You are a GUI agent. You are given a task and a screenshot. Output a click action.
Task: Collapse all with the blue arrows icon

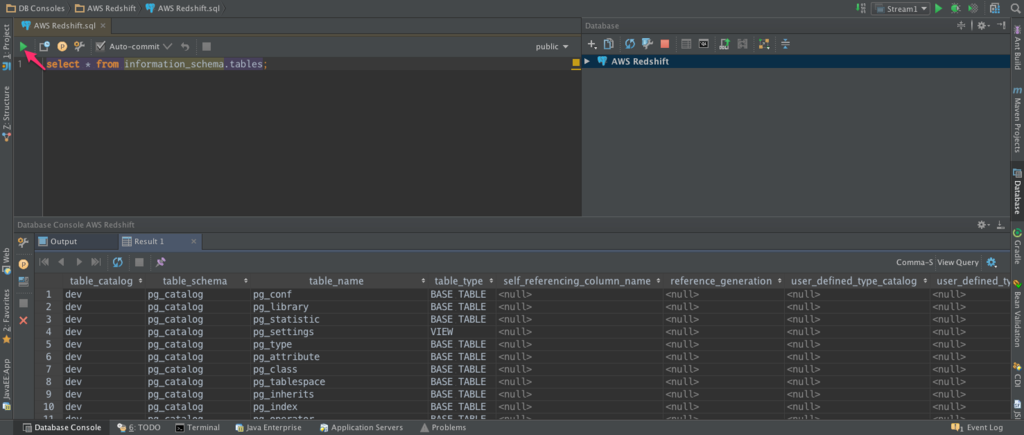pos(785,44)
